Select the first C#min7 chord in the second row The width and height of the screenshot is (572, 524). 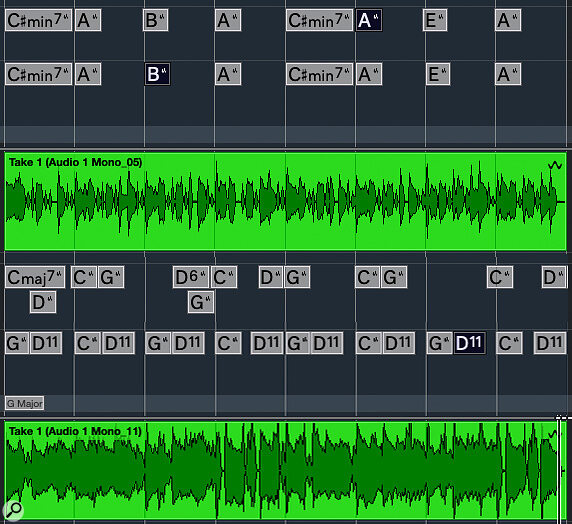click(38, 74)
